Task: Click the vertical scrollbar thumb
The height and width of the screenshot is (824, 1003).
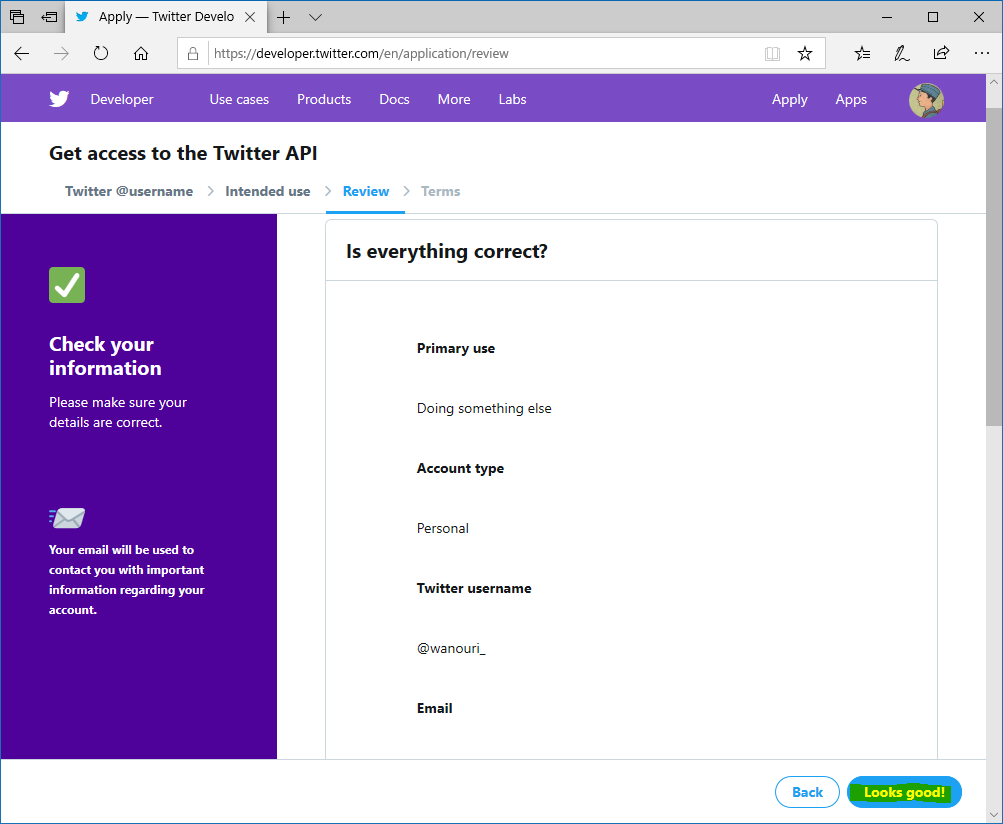Action: 993,265
